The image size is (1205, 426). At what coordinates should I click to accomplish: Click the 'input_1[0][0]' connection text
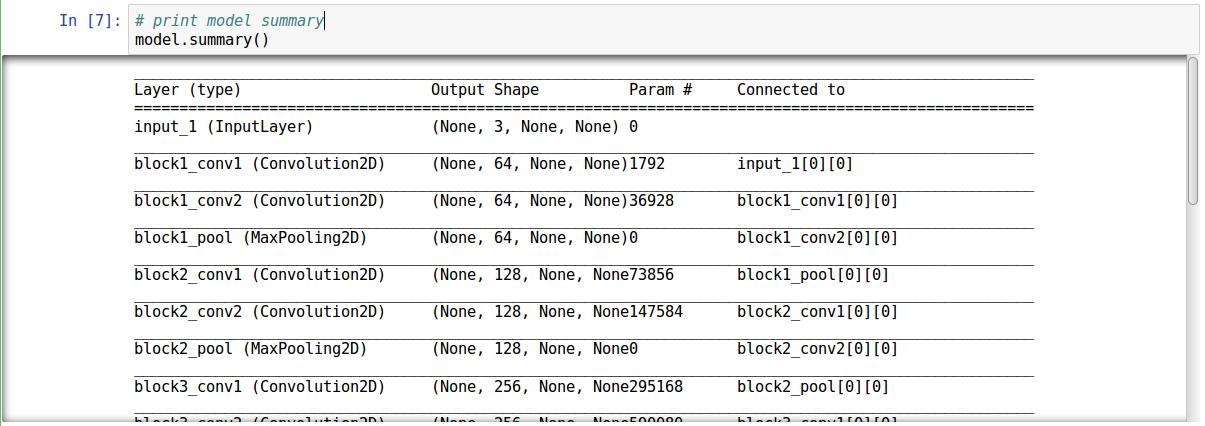[795, 164]
